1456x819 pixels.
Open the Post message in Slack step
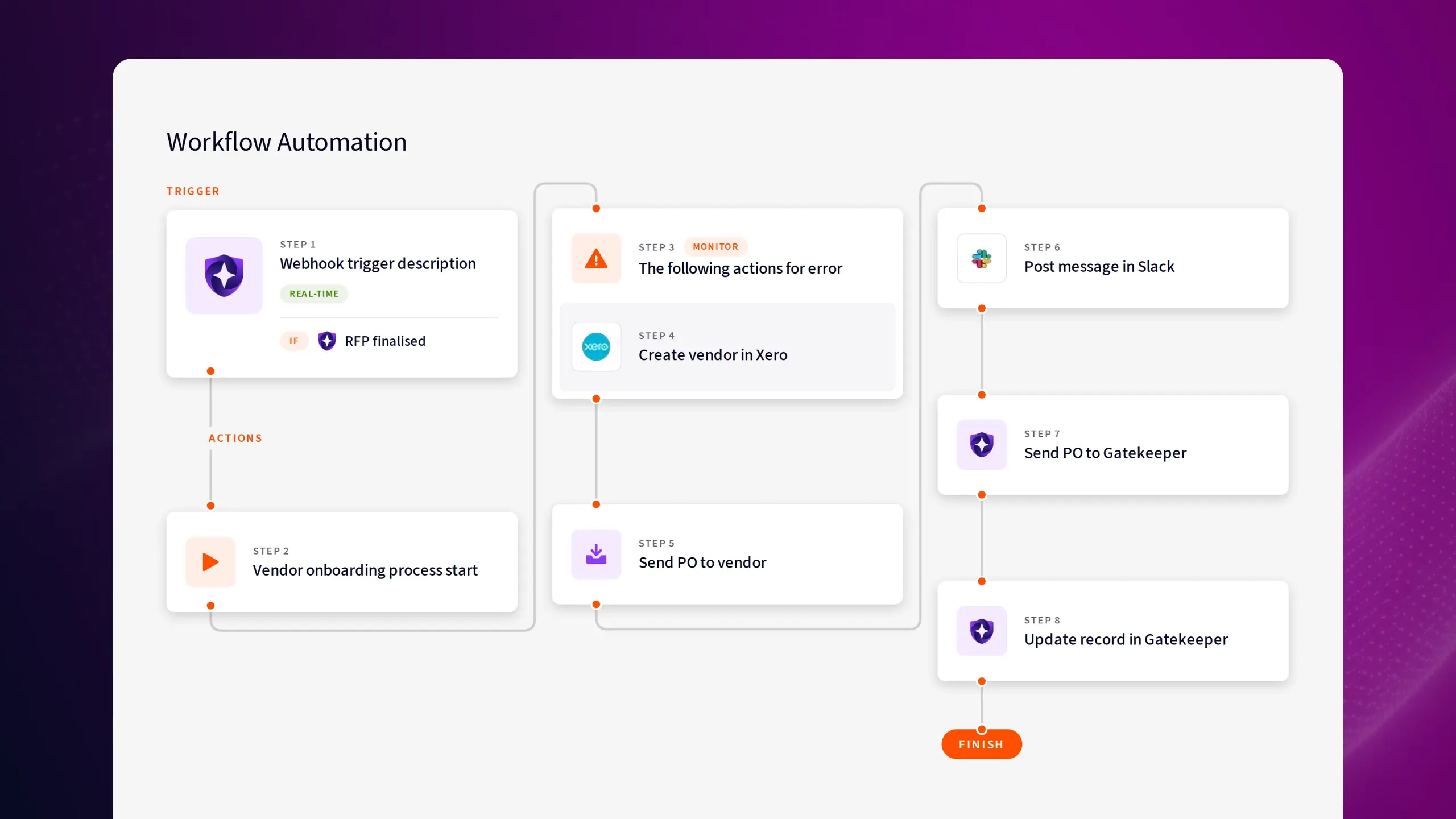pyautogui.click(x=1113, y=258)
